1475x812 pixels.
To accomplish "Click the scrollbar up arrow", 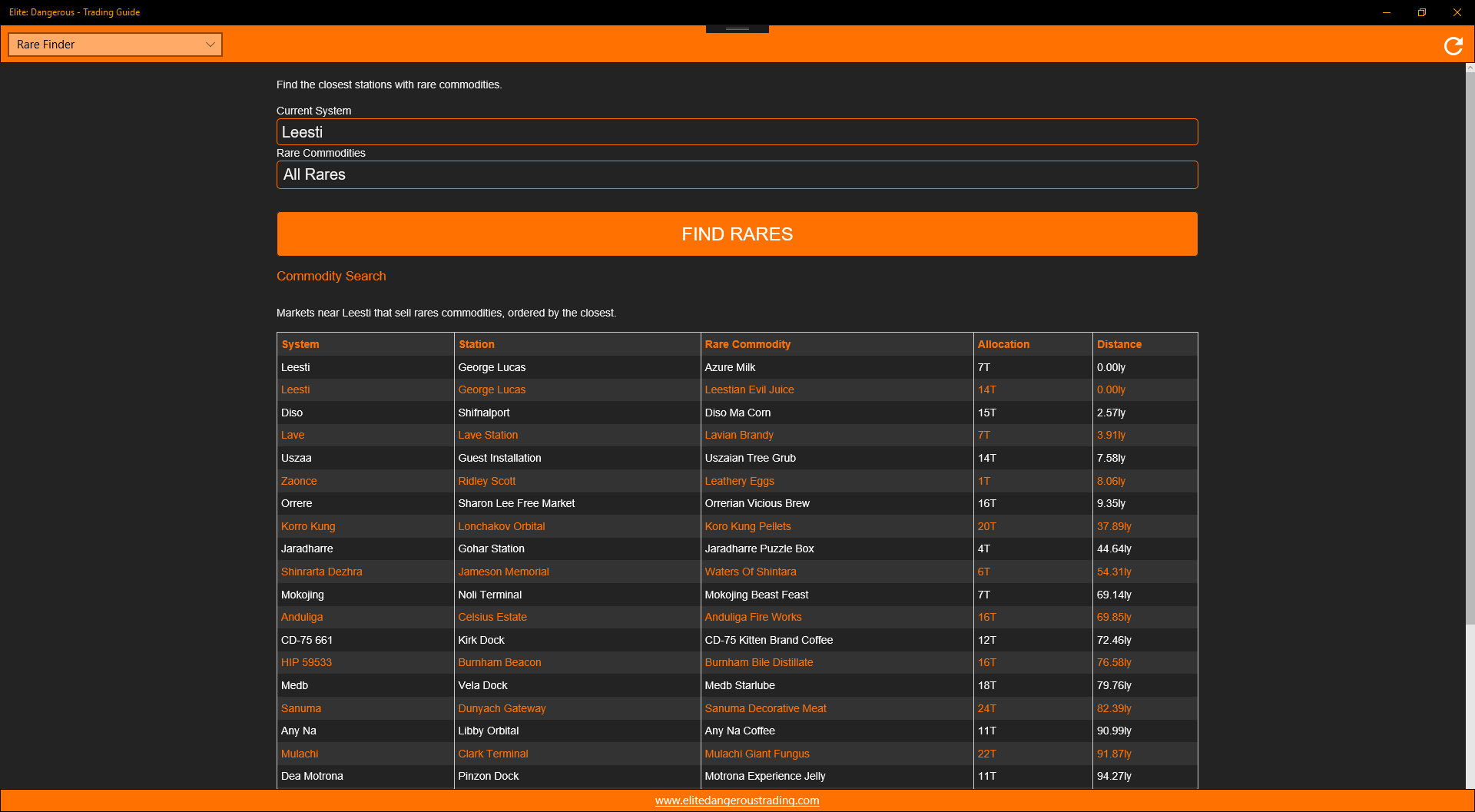I will [x=1470, y=68].
